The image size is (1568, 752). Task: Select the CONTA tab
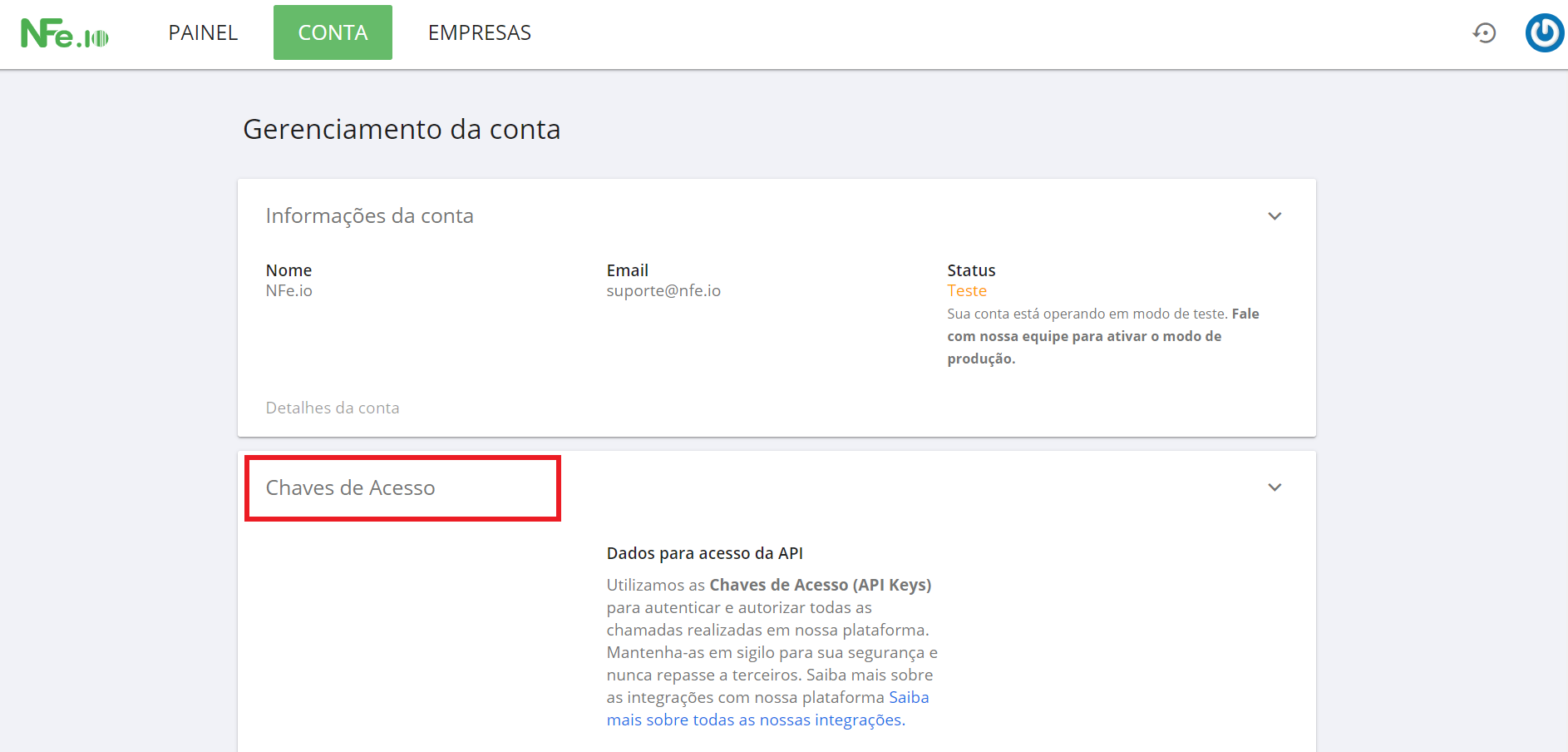coord(333,33)
